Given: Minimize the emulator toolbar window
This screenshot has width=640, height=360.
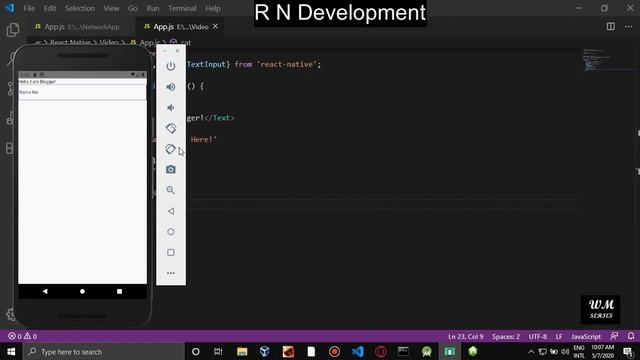Looking at the screenshot, I should tap(164, 51).
